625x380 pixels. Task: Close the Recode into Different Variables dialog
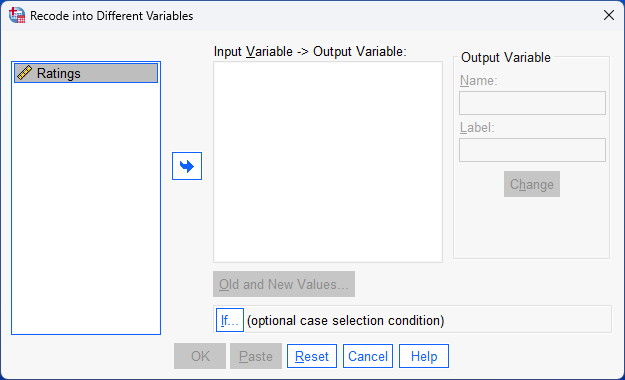coord(609,15)
